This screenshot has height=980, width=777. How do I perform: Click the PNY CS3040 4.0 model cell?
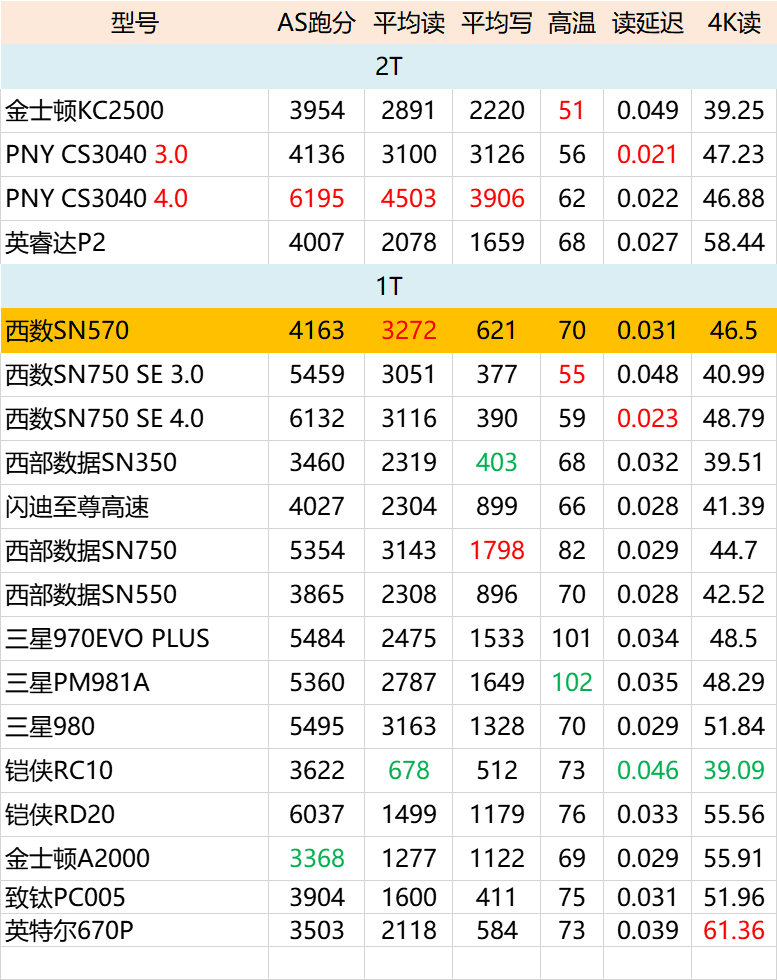click(x=134, y=198)
